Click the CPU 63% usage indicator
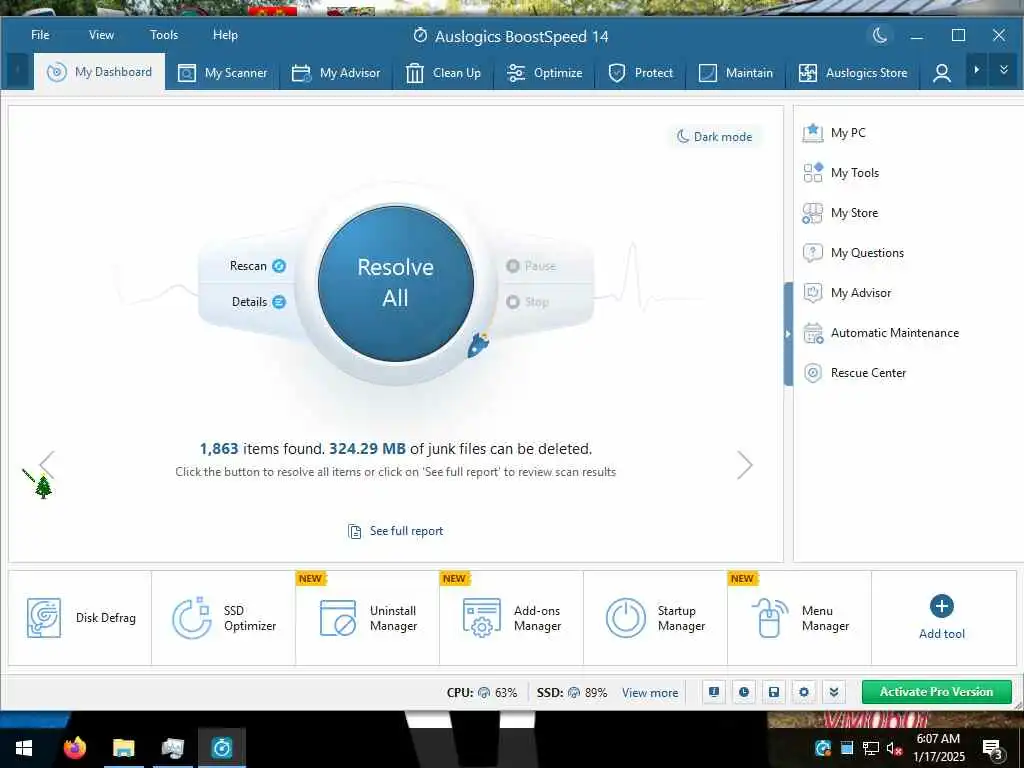Viewport: 1024px width, 768px height. pos(482,692)
